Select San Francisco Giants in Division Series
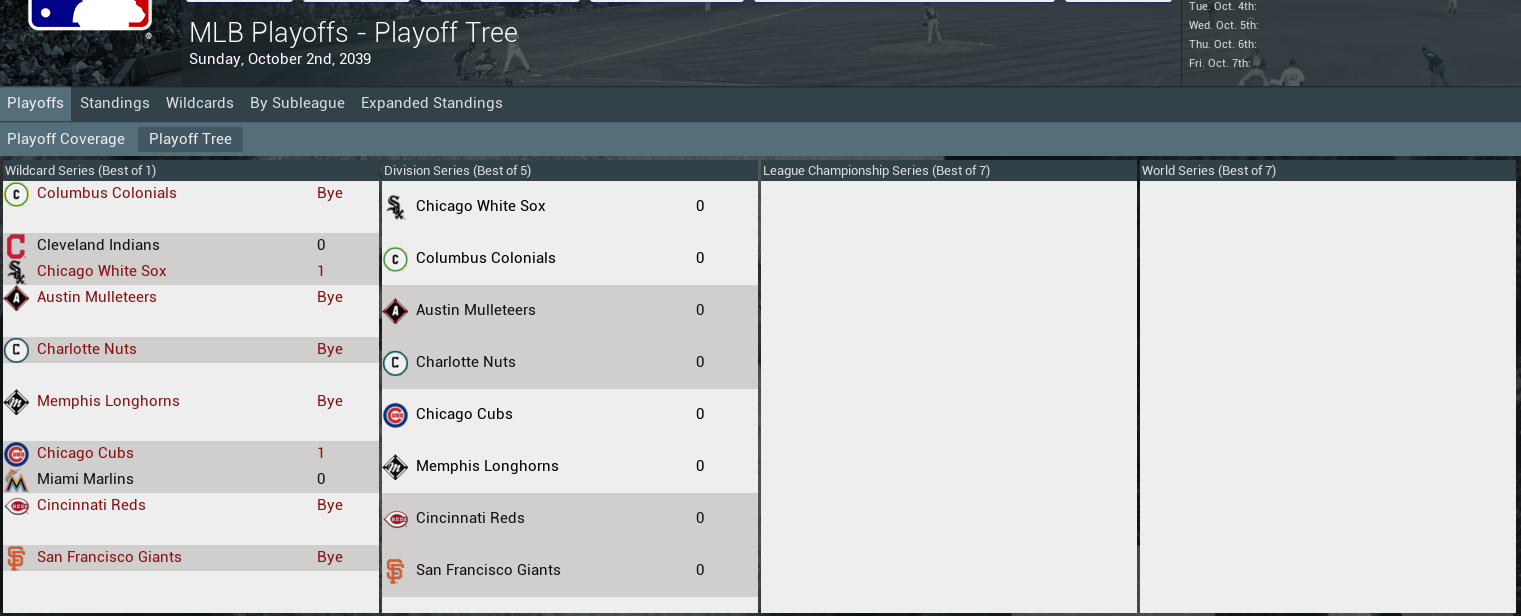The image size is (1521, 616). [488, 570]
